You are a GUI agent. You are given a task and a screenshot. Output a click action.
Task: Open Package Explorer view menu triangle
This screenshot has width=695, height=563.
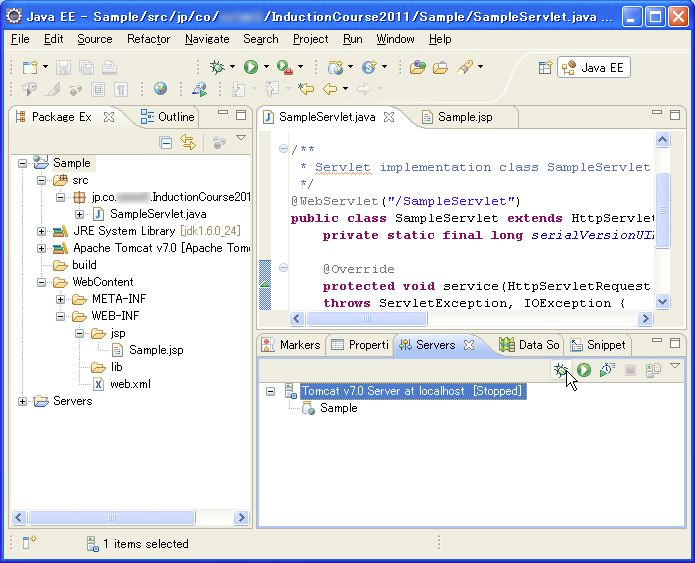click(241, 138)
